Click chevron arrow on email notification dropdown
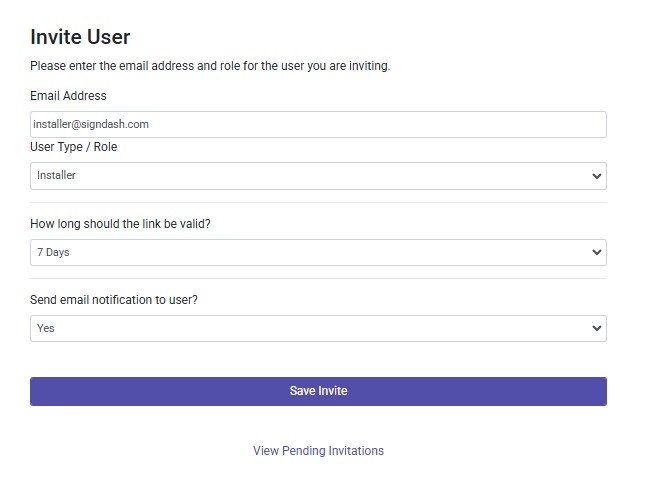This screenshot has height=480, width=656. click(596, 328)
